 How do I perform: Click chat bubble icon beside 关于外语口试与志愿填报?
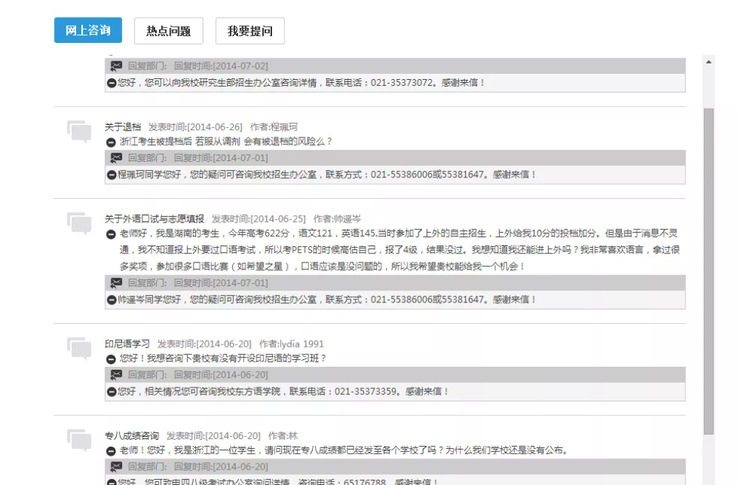pyautogui.click(x=79, y=222)
